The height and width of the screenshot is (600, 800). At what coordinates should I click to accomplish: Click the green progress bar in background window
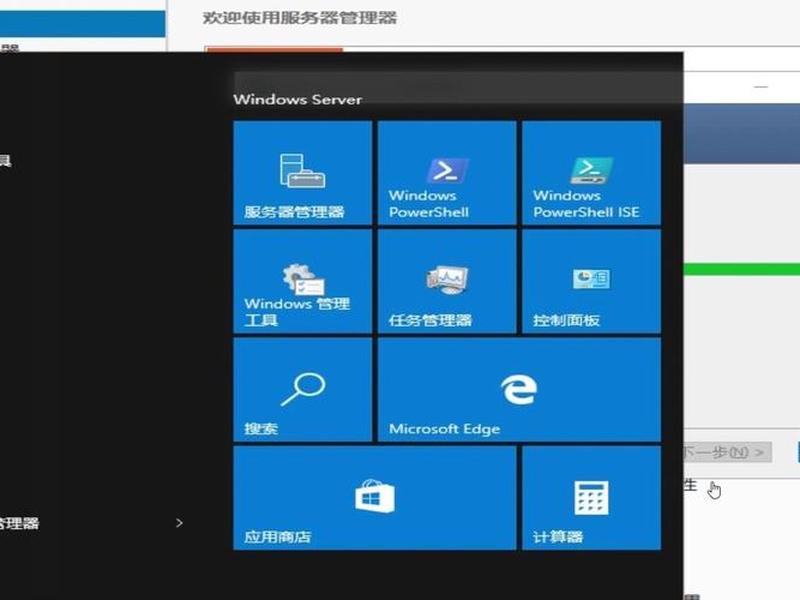click(x=742, y=269)
